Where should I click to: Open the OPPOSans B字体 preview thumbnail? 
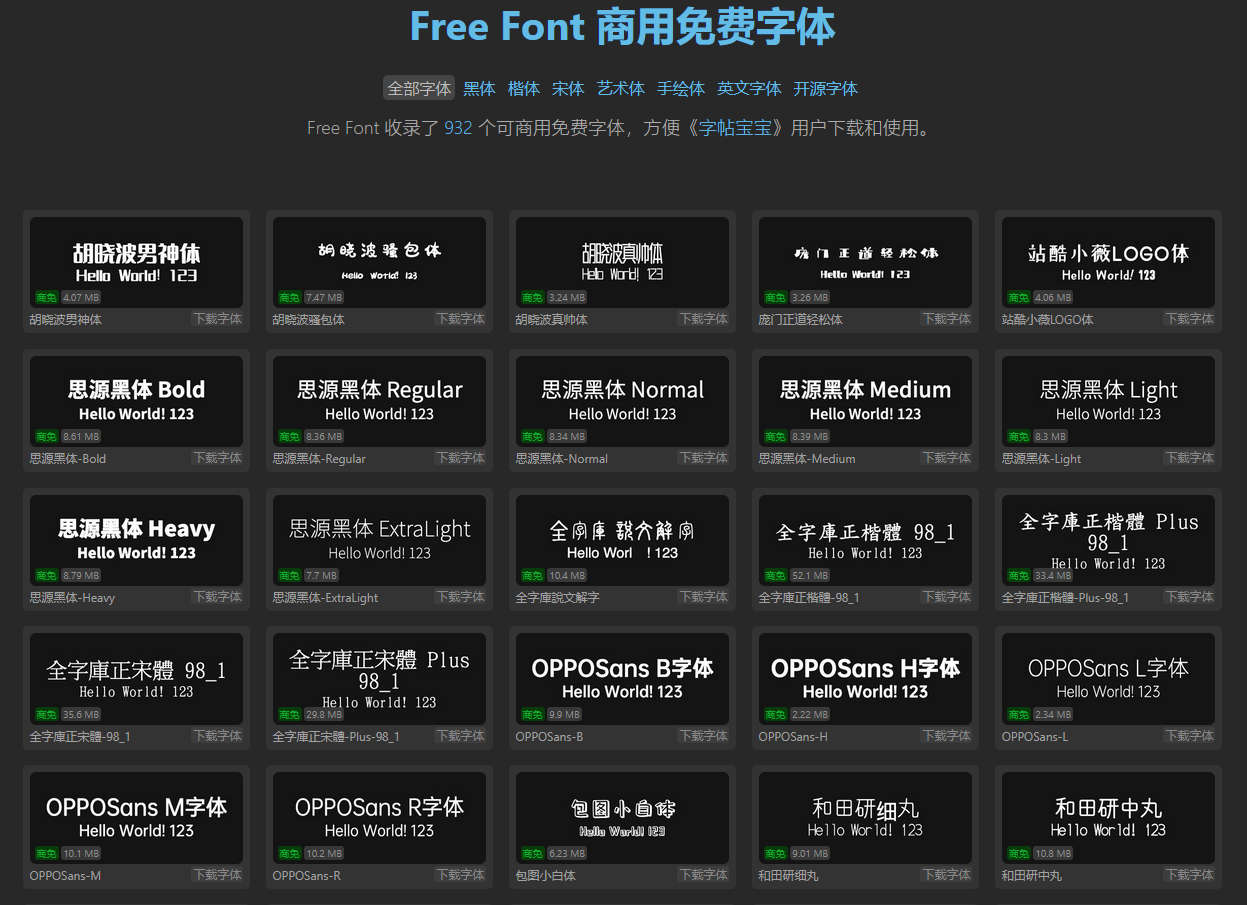[622, 679]
